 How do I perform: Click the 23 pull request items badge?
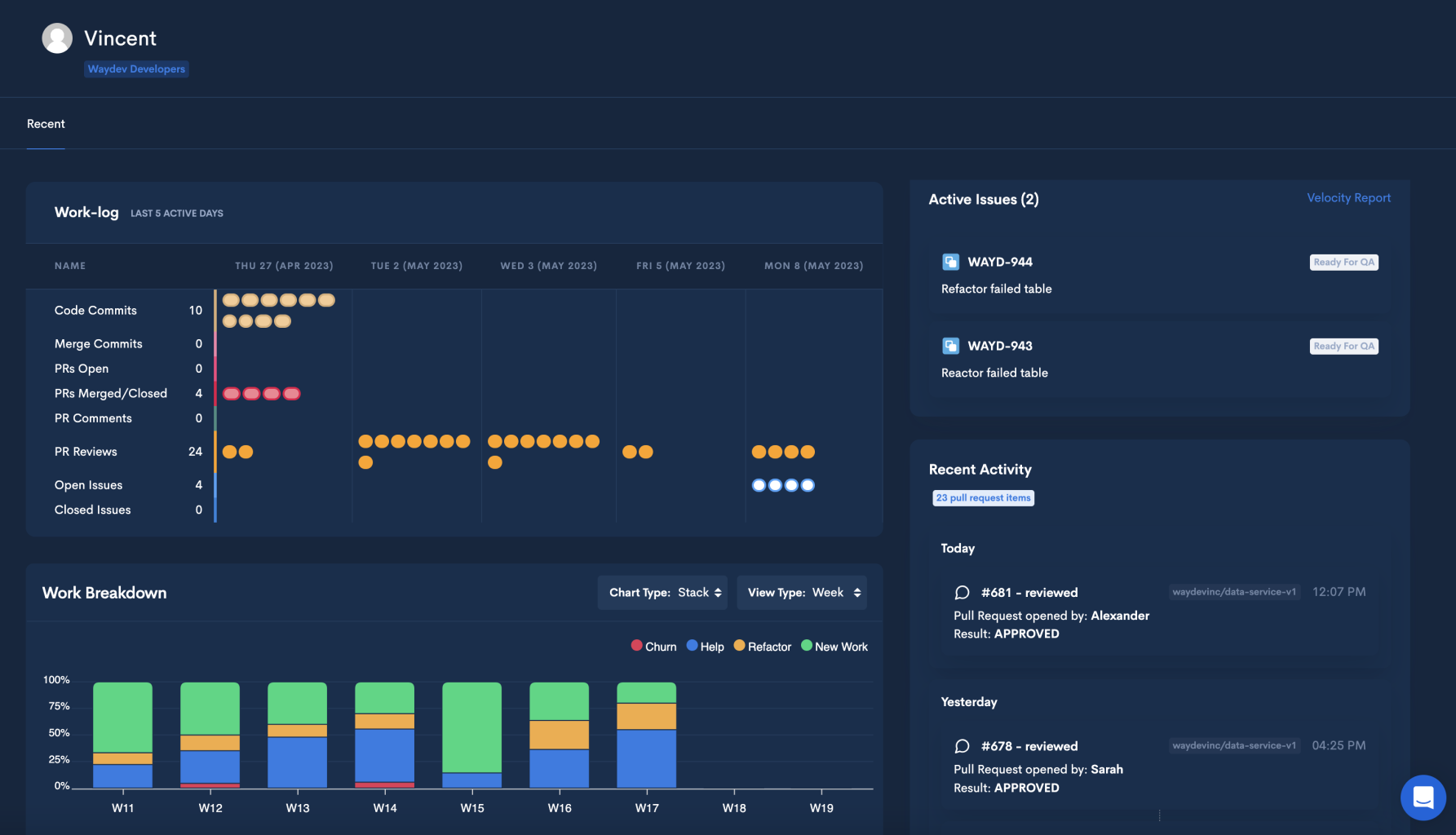(983, 498)
